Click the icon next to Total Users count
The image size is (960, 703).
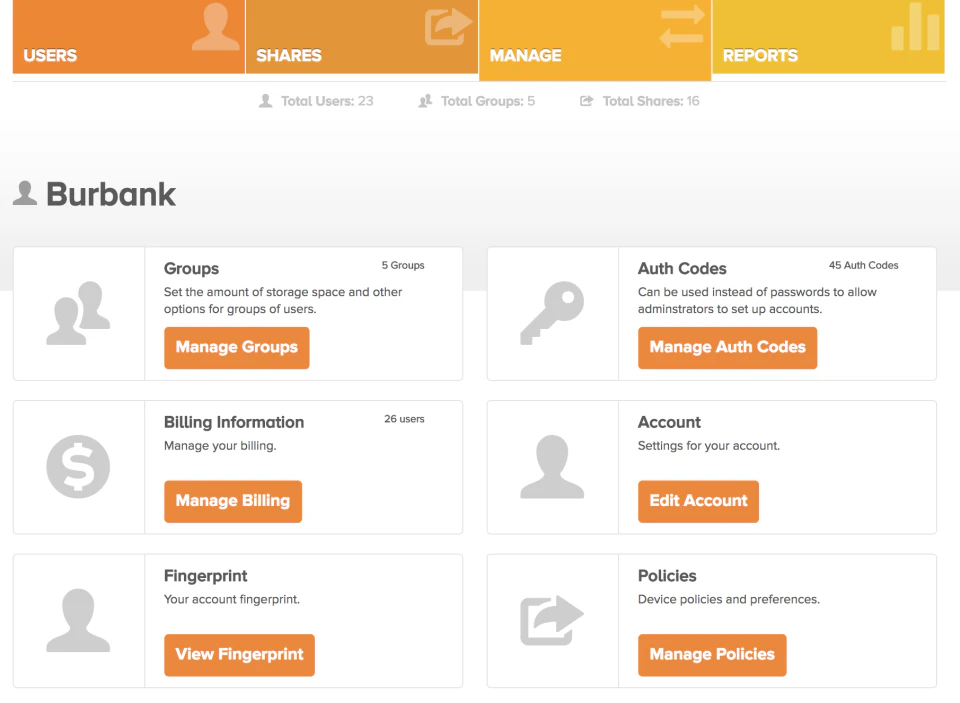point(265,100)
